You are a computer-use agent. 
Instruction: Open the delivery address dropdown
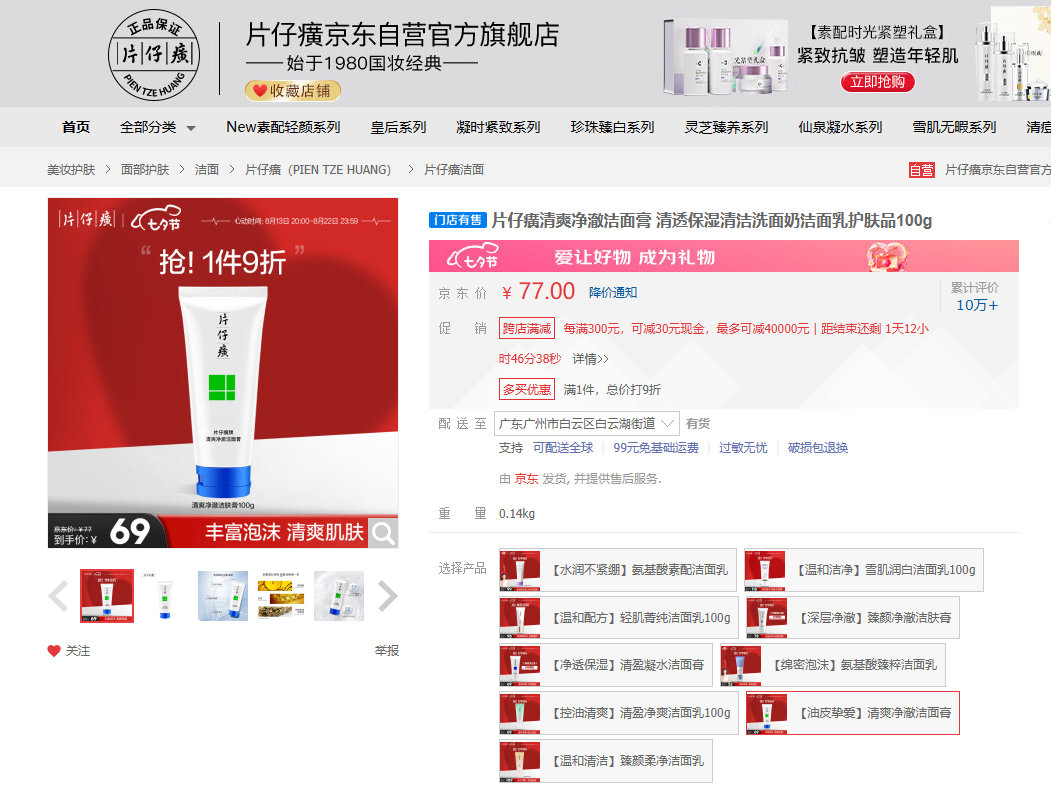click(x=586, y=423)
